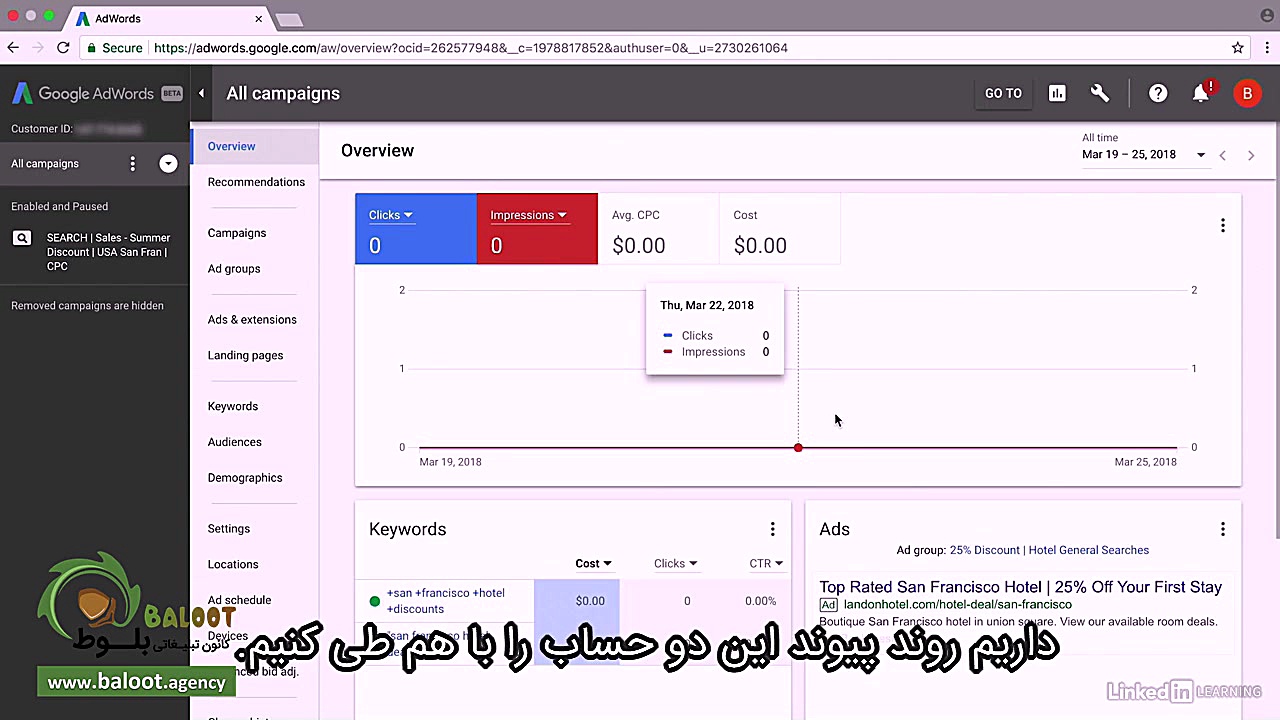Click the Help question mark icon
Viewport: 1280px width, 720px height.
click(1157, 93)
